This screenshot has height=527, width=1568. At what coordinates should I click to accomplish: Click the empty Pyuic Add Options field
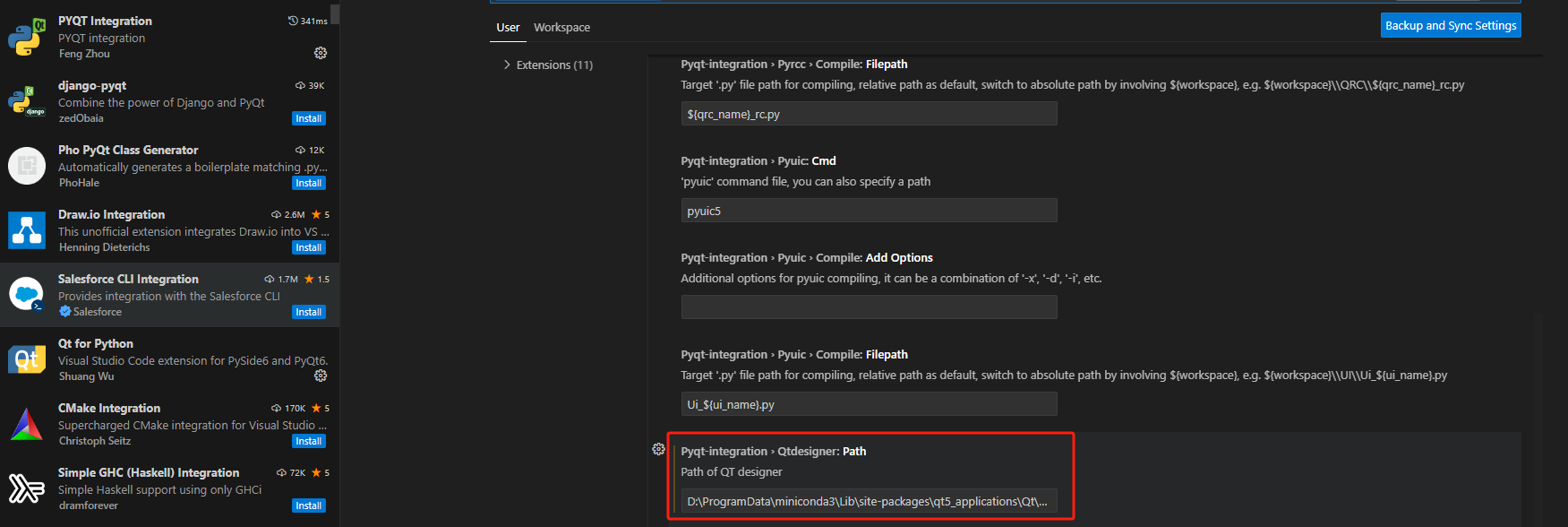pos(869,307)
